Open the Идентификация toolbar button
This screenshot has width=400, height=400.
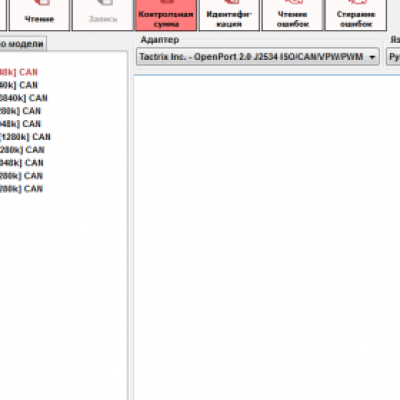pos(229,15)
